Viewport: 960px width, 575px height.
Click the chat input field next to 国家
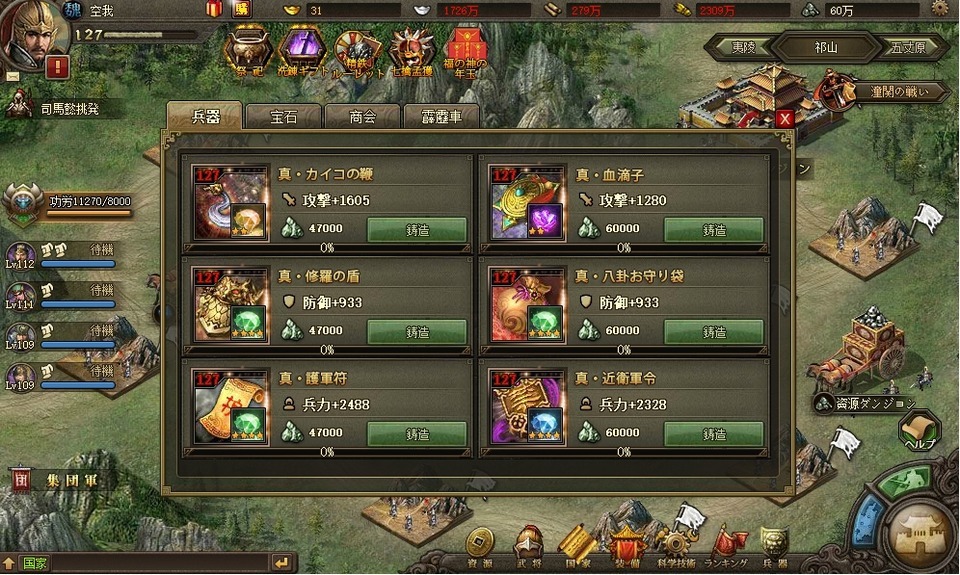159,563
